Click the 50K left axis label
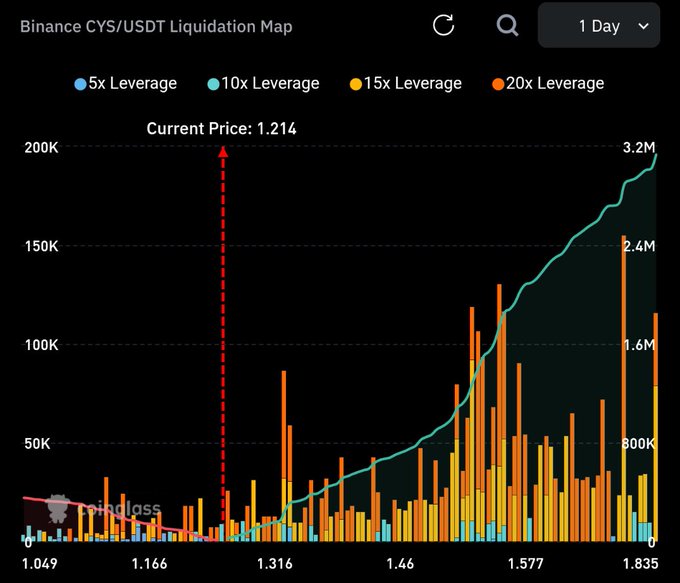The height and width of the screenshot is (583, 680). [37, 444]
